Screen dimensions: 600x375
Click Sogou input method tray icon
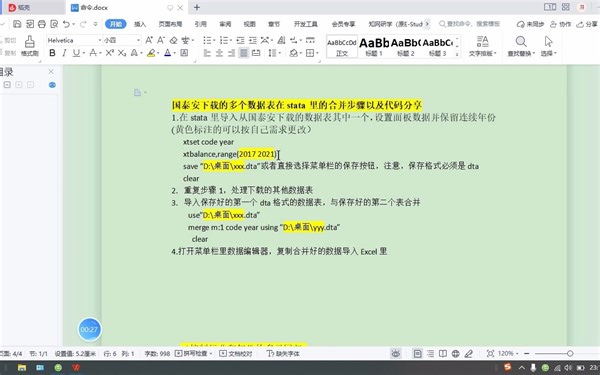tap(507, 367)
